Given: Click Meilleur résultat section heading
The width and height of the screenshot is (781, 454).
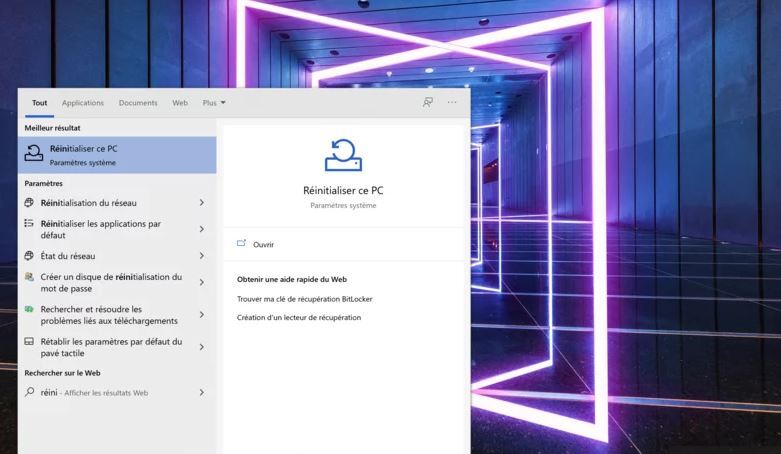Looking at the screenshot, I should click(x=52, y=128).
